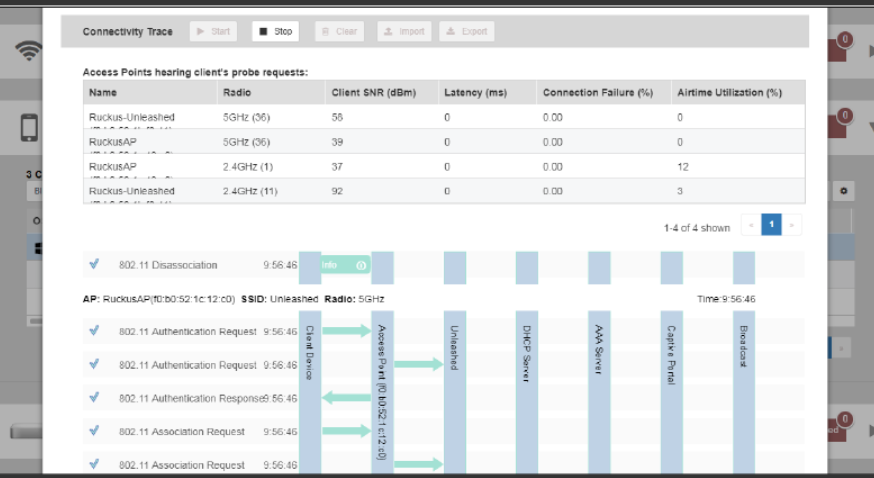Click checkmark icon beside Authentication Response
The height and width of the screenshot is (478, 874).
[94, 397]
